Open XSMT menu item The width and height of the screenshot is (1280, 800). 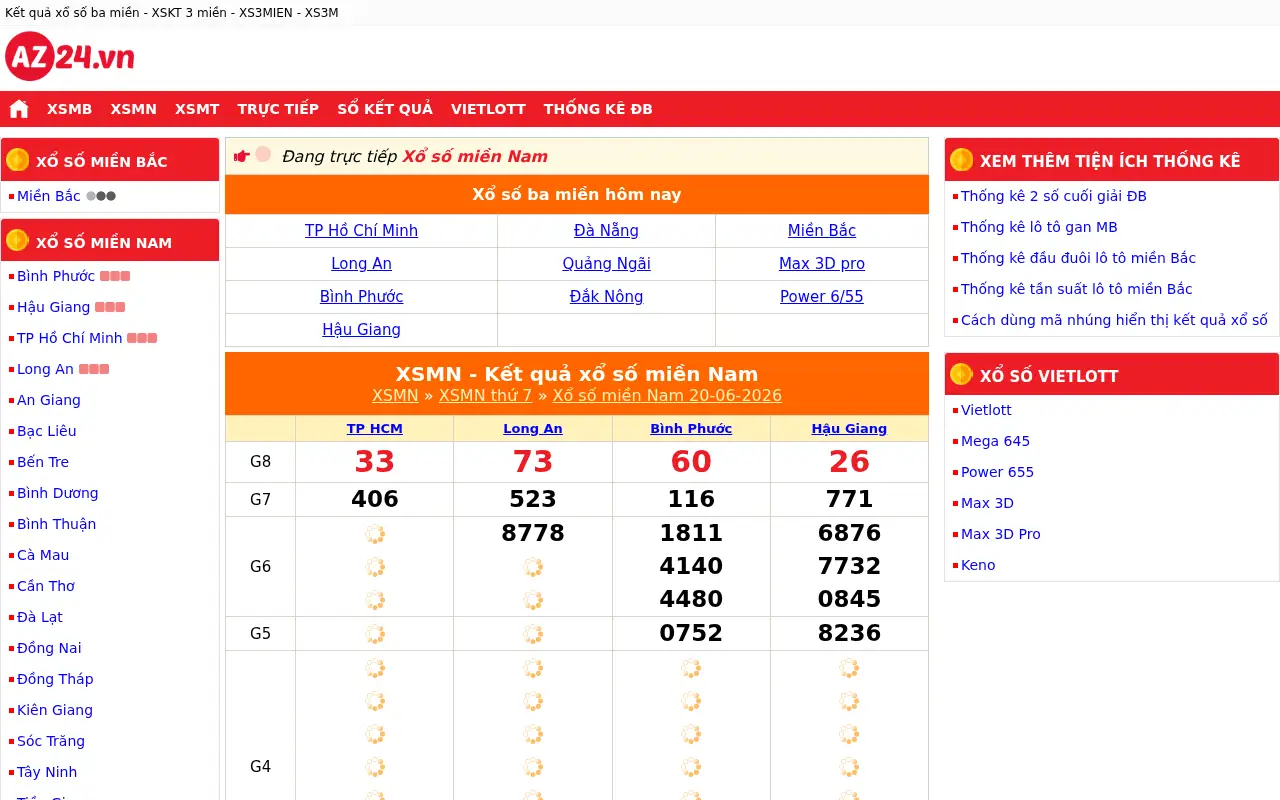[197, 109]
